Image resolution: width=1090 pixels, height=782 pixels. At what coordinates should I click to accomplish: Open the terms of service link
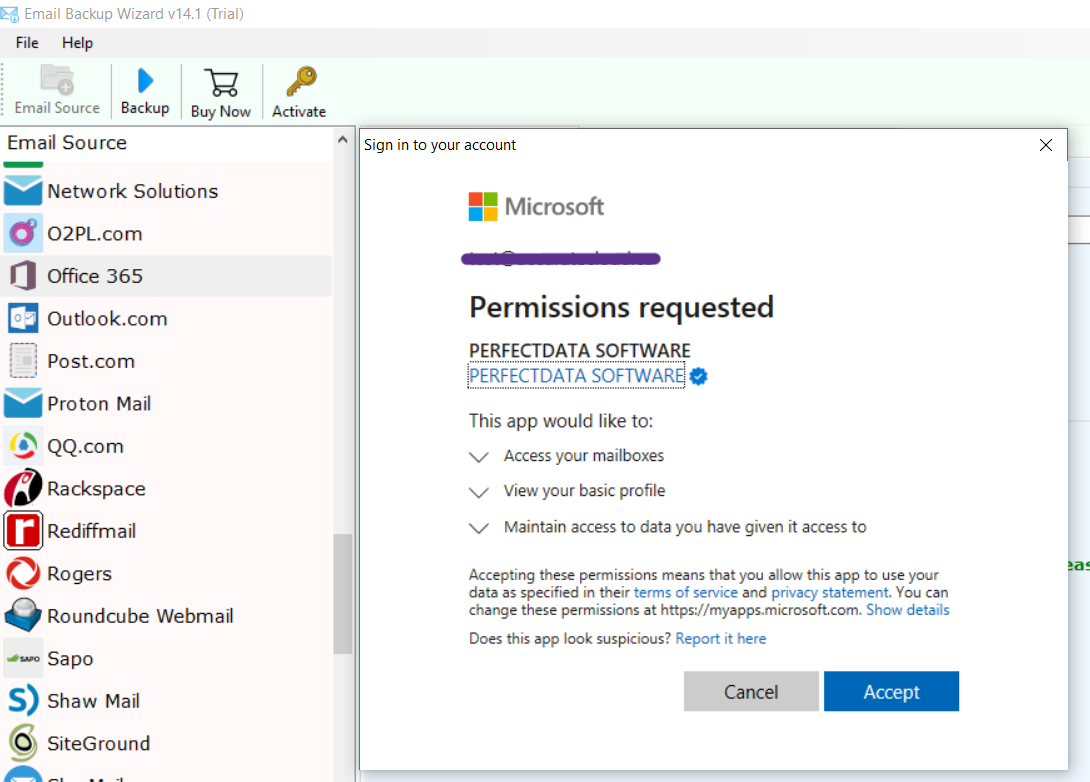click(685, 592)
